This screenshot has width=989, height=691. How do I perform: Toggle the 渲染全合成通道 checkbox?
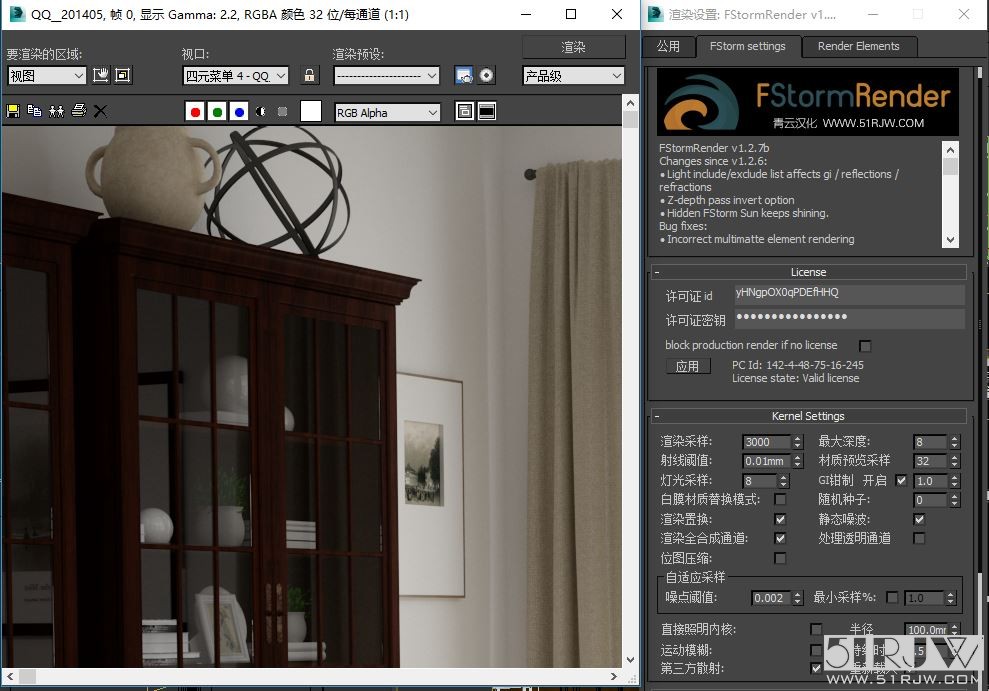tap(780, 538)
